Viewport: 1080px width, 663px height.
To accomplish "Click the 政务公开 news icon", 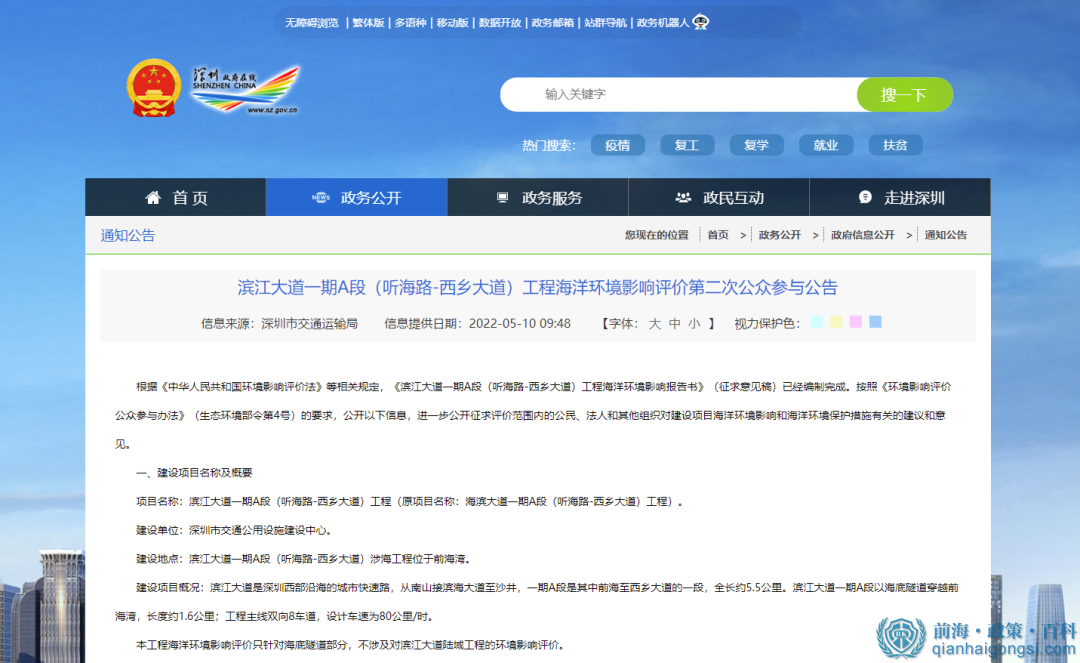I will tap(320, 197).
